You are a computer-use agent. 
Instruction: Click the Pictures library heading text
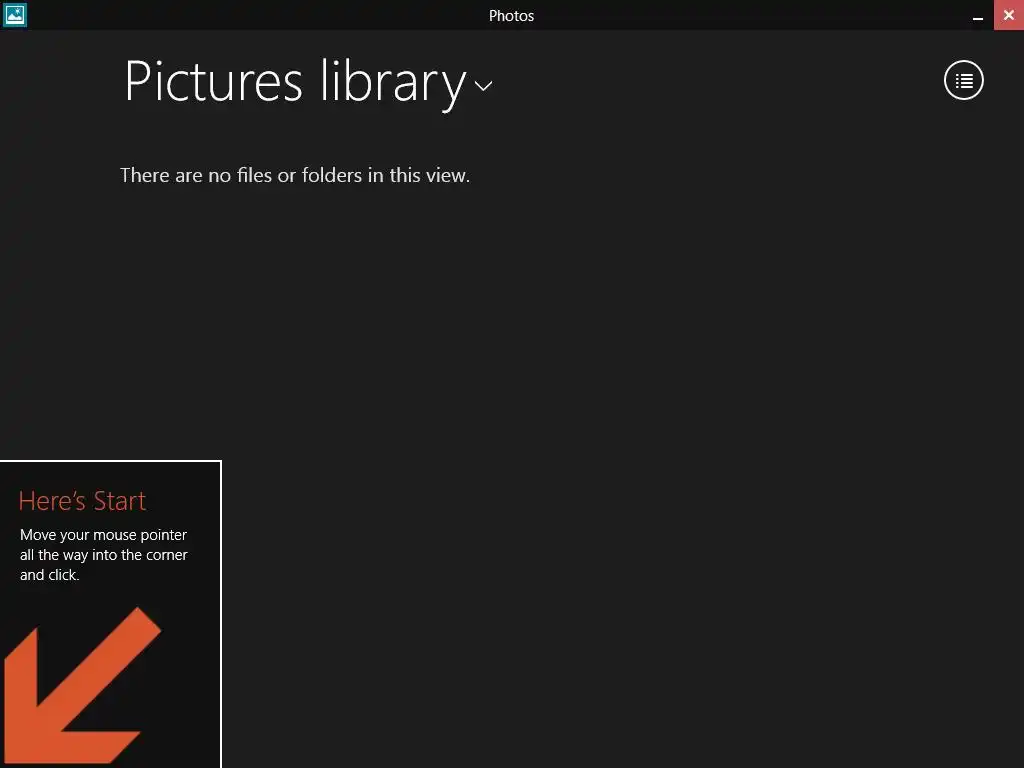tap(294, 82)
